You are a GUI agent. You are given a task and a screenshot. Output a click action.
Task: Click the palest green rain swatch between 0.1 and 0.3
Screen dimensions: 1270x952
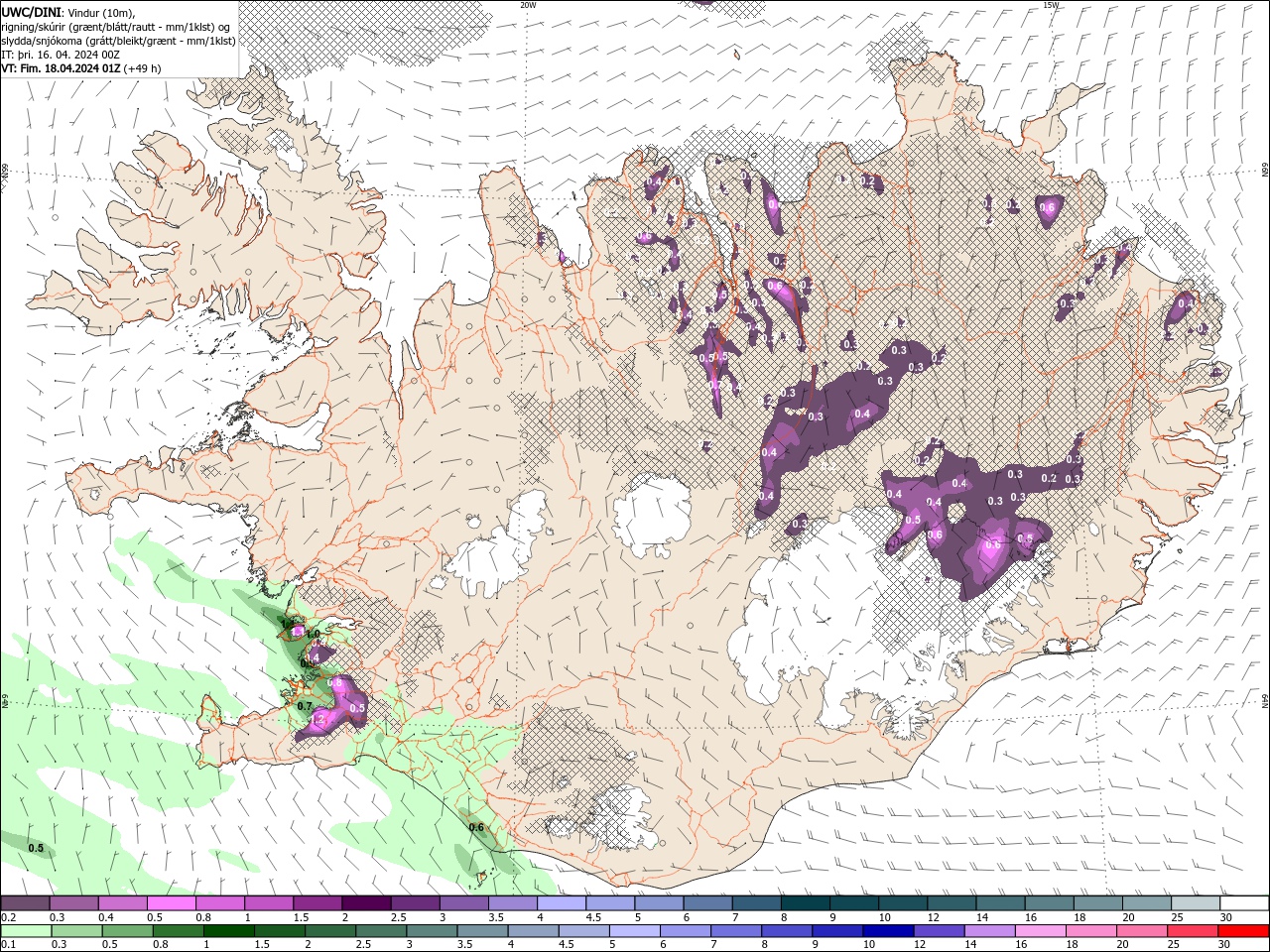[26, 931]
